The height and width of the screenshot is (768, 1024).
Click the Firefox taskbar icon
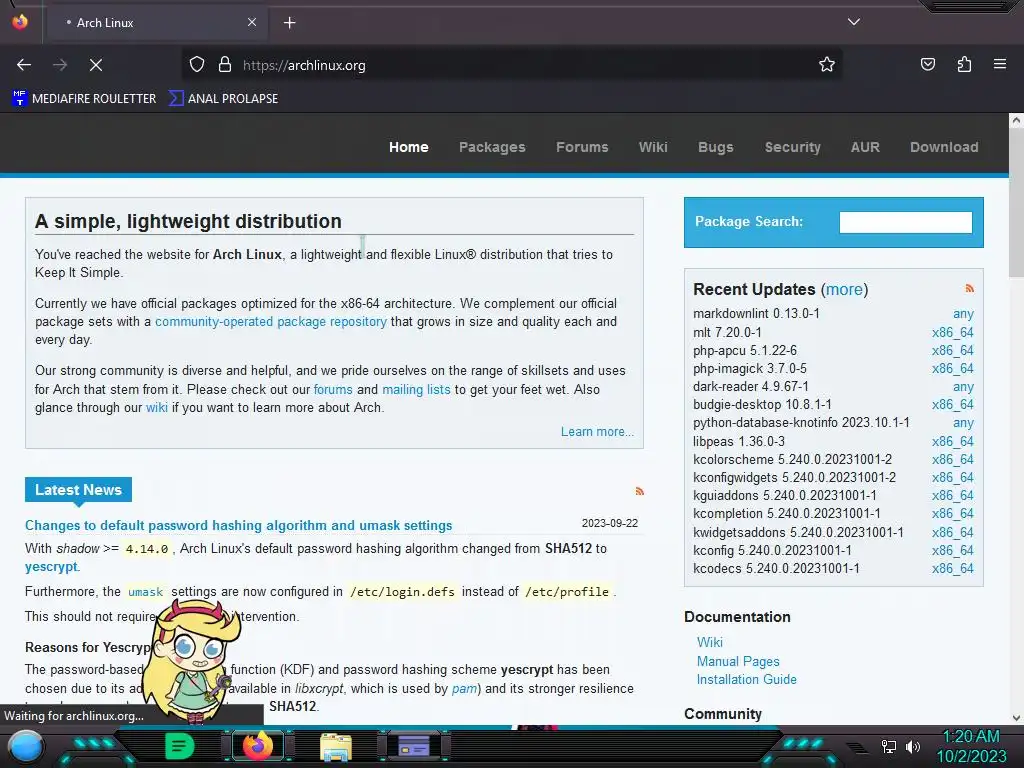[x=257, y=746]
